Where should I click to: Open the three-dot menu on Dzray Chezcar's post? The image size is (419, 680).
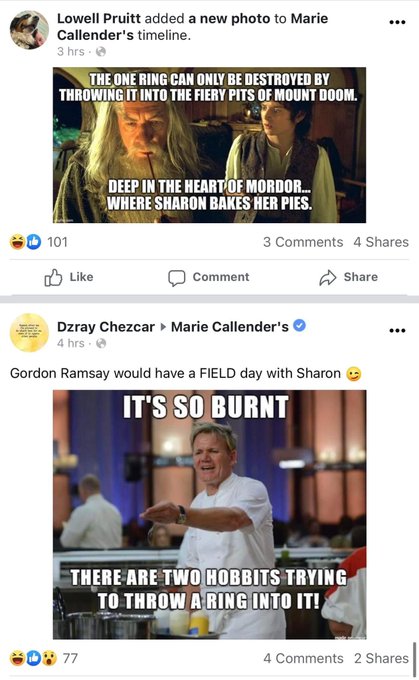397,330
